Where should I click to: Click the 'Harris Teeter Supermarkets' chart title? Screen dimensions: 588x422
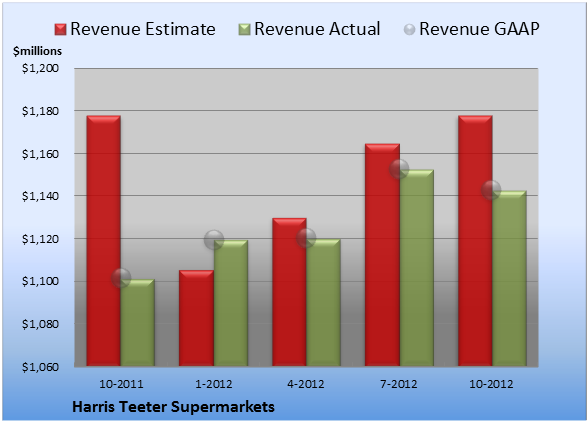[173, 407]
